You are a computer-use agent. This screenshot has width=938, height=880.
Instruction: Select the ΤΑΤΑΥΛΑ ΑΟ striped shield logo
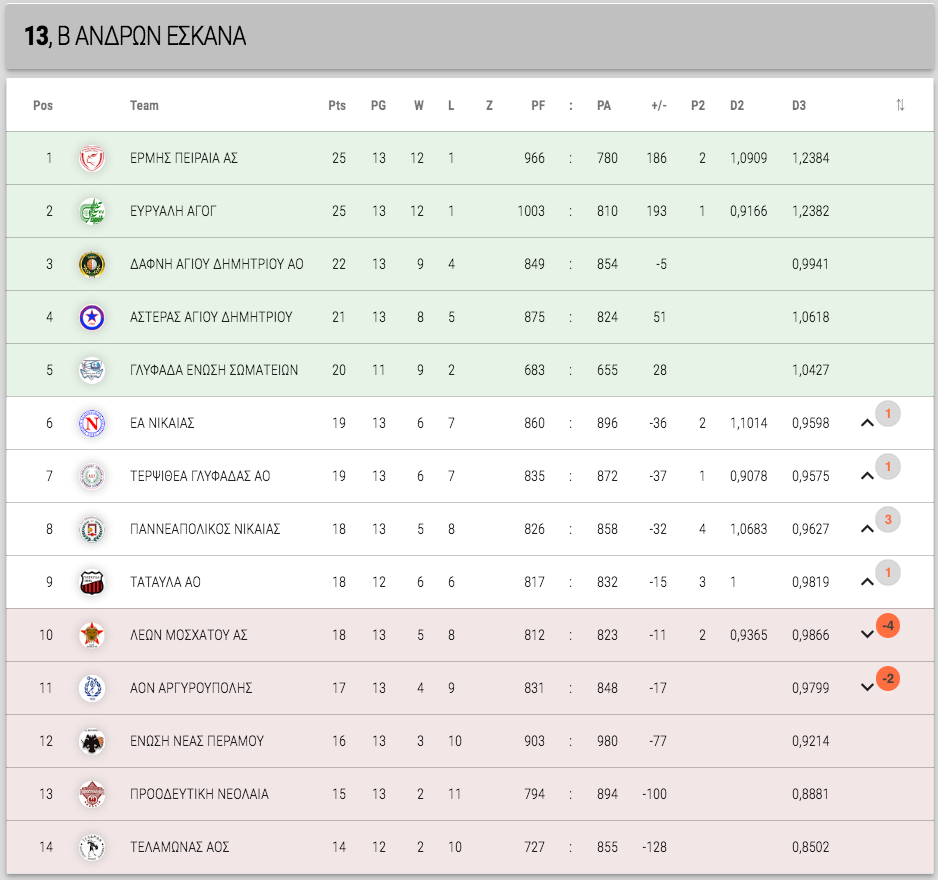92,582
